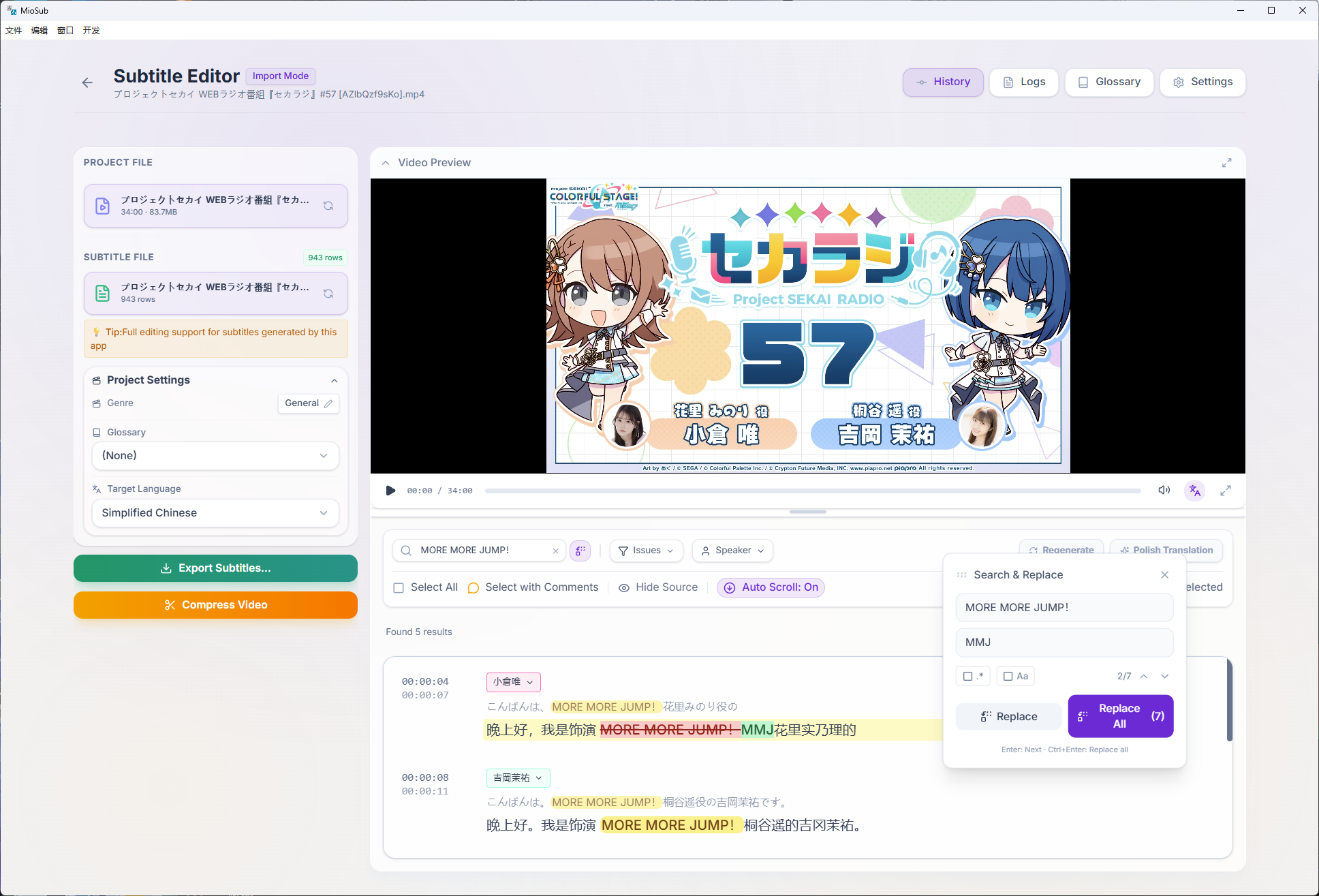Click the Export Subtitles button
Screen dimensions: 1319x896
215,568
